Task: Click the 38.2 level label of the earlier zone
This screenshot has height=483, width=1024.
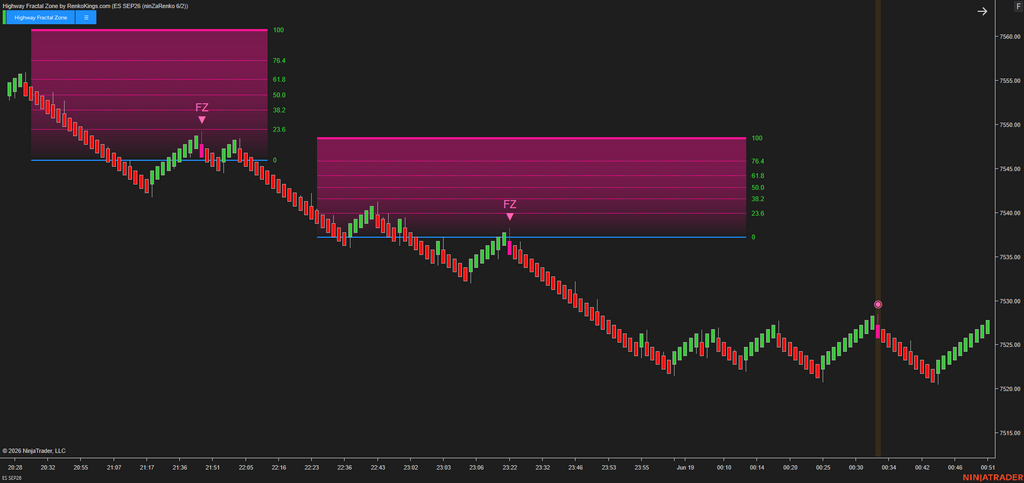Action: pos(279,110)
